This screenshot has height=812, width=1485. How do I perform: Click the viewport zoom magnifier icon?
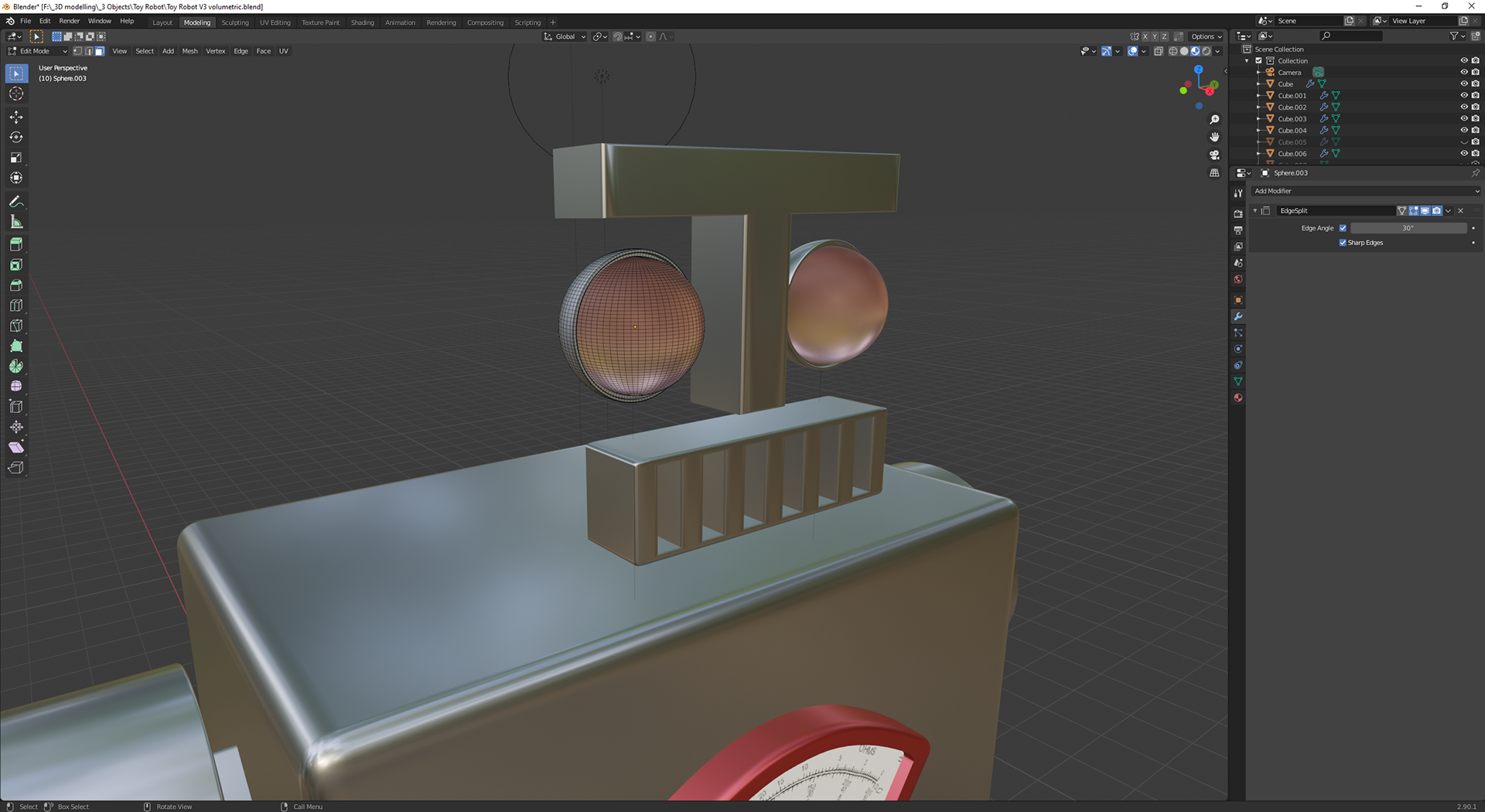(1214, 120)
